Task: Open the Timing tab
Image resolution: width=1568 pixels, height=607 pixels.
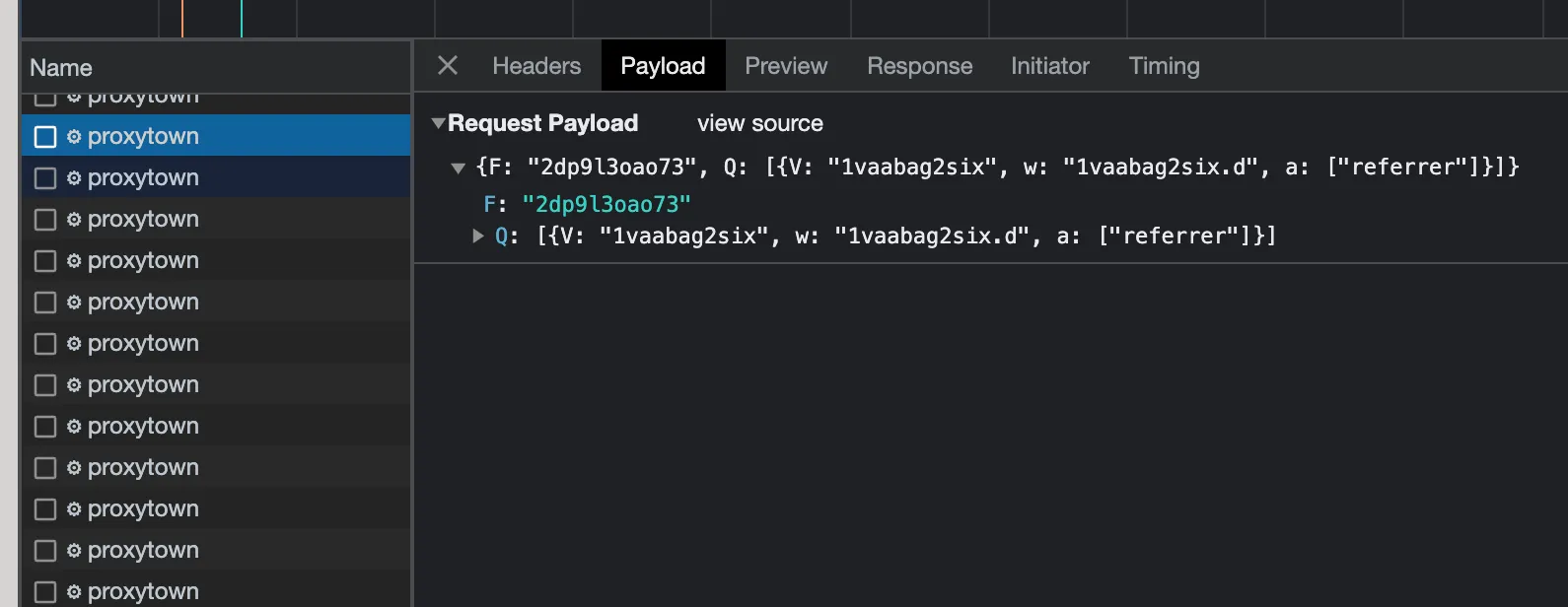Action: (x=1164, y=66)
